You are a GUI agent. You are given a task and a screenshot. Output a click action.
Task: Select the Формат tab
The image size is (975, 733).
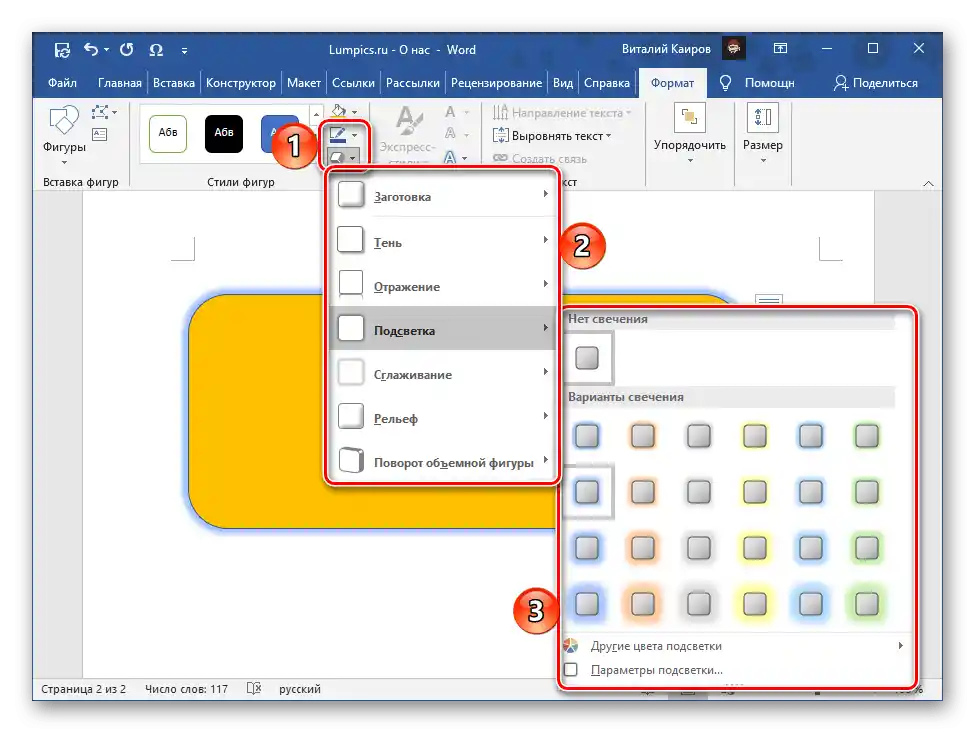click(x=672, y=83)
